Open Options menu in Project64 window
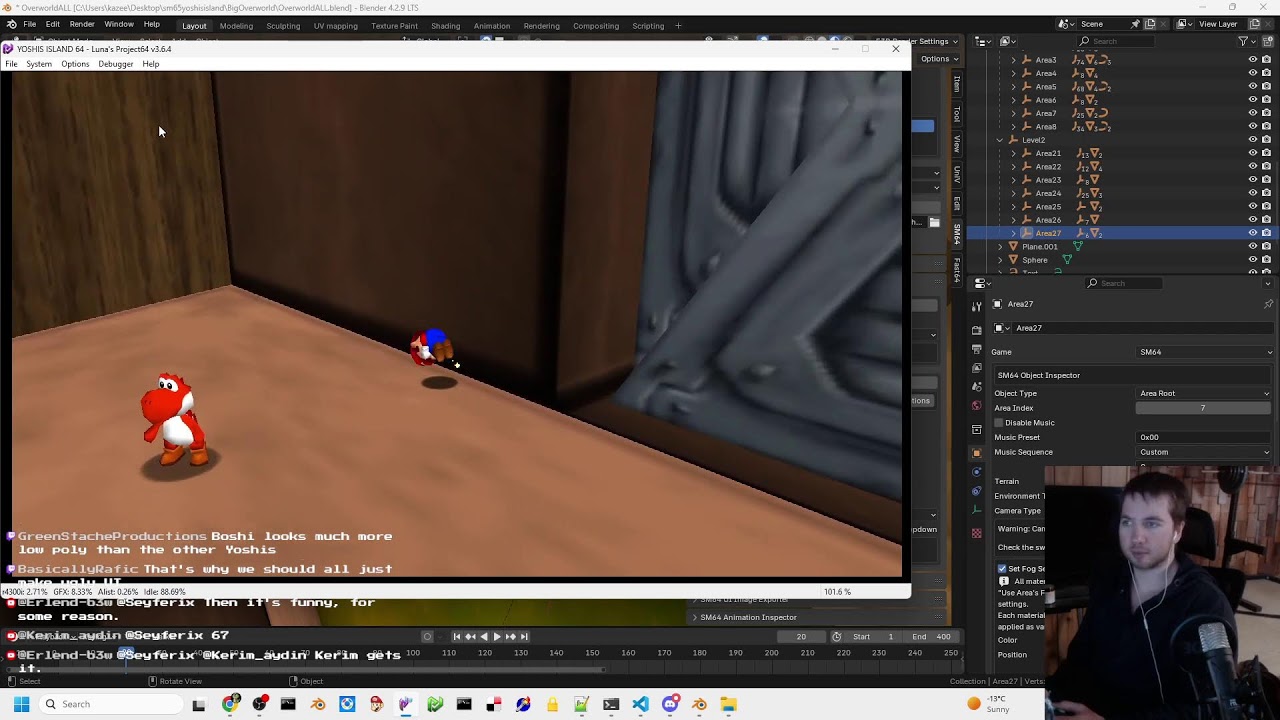Screen dimensions: 1280x720 pos(75,64)
